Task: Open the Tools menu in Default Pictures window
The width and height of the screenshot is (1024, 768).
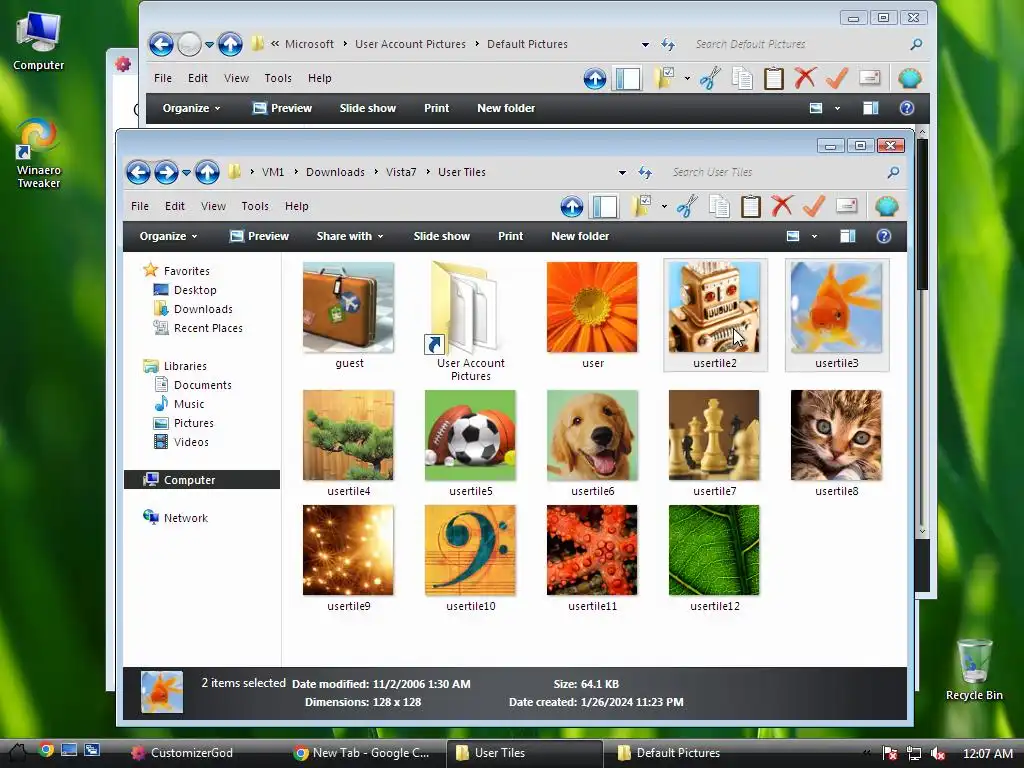Action: [x=278, y=78]
